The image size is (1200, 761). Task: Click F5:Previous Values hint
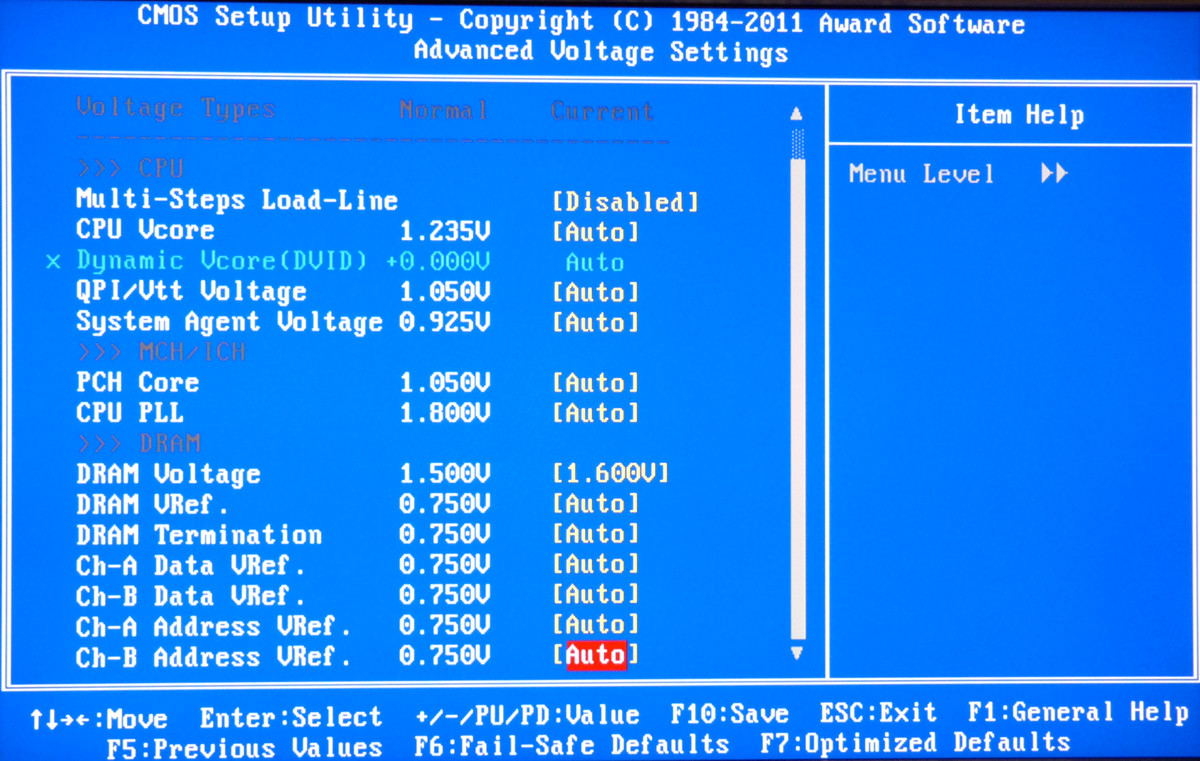coord(244,747)
